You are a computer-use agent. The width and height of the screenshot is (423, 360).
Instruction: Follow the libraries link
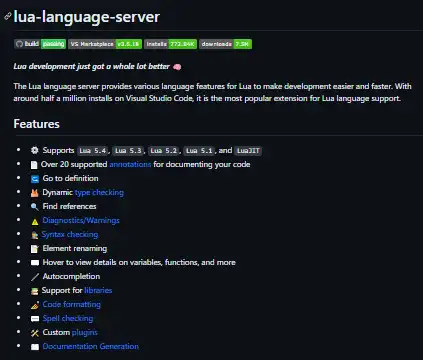98,290
